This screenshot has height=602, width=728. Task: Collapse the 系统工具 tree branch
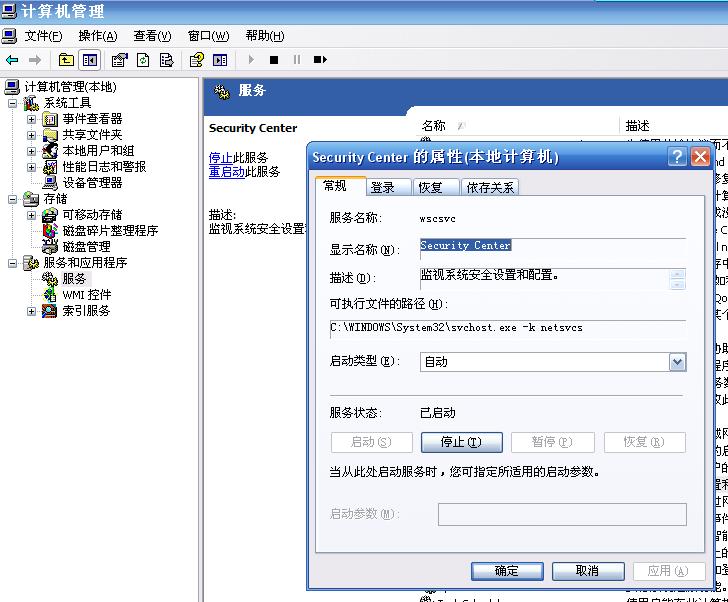pos(13,103)
